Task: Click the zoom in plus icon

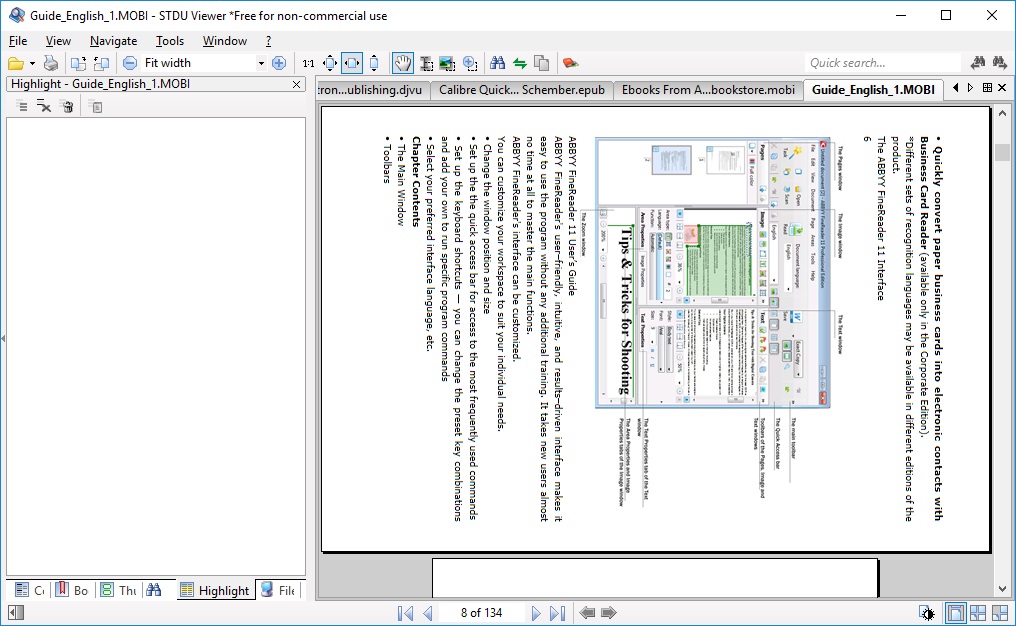Action: [278, 62]
